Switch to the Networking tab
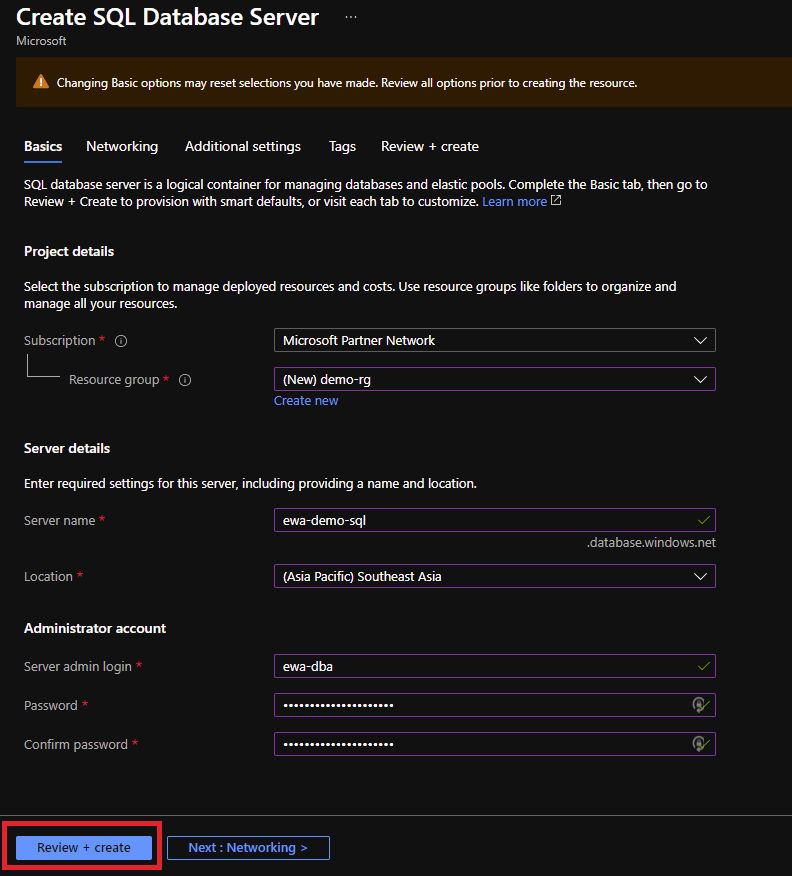This screenshot has width=792, height=876. [x=122, y=146]
